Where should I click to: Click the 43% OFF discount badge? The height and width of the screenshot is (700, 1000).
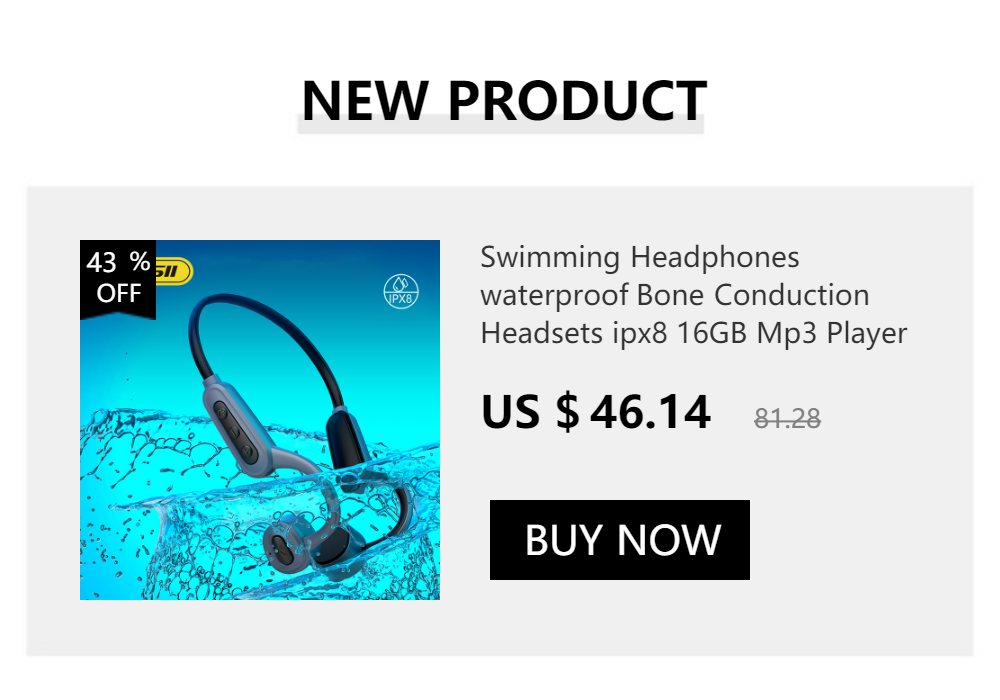coord(118,279)
